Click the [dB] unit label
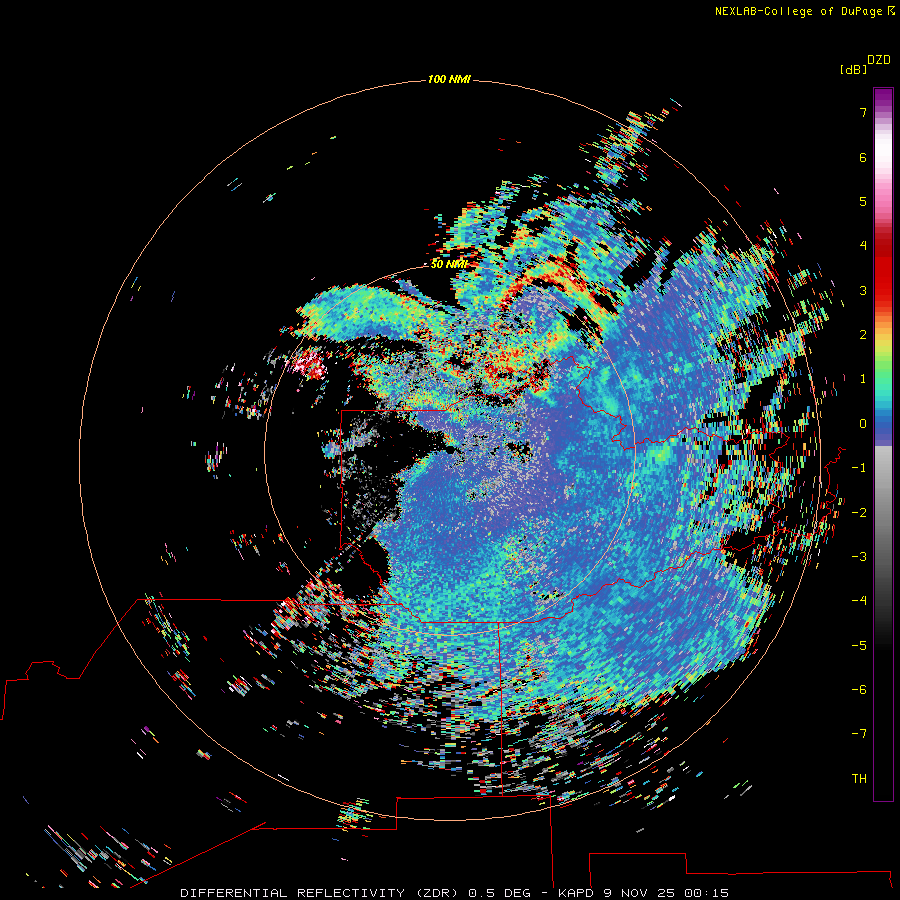The width and height of the screenshot is (900, 900). pos(854,69)
